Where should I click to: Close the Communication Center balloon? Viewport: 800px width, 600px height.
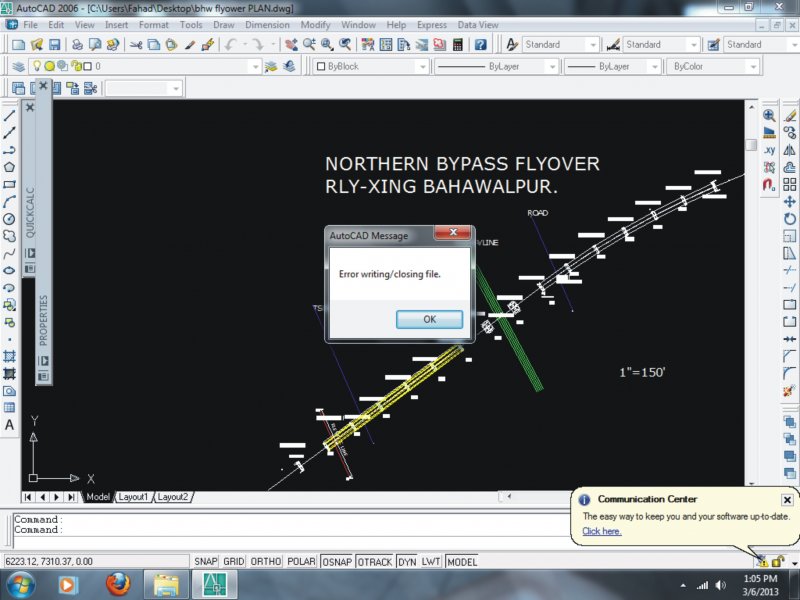pos(787,499)
